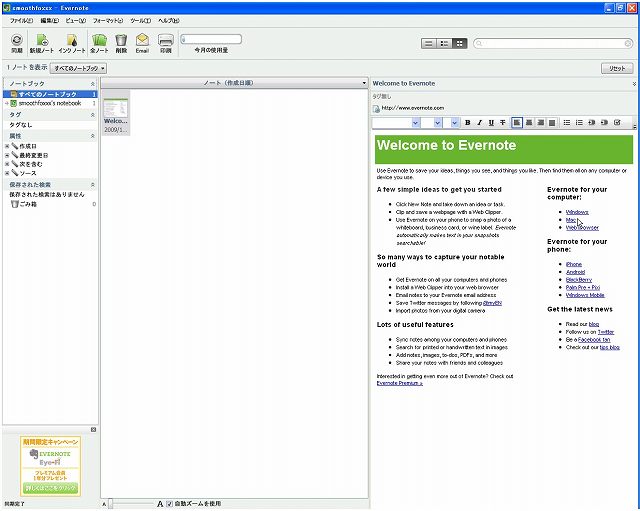The image size is (640, 511).
Task: Select smoothfoxxx's notebook in sidebar
Action: (50, 103)
